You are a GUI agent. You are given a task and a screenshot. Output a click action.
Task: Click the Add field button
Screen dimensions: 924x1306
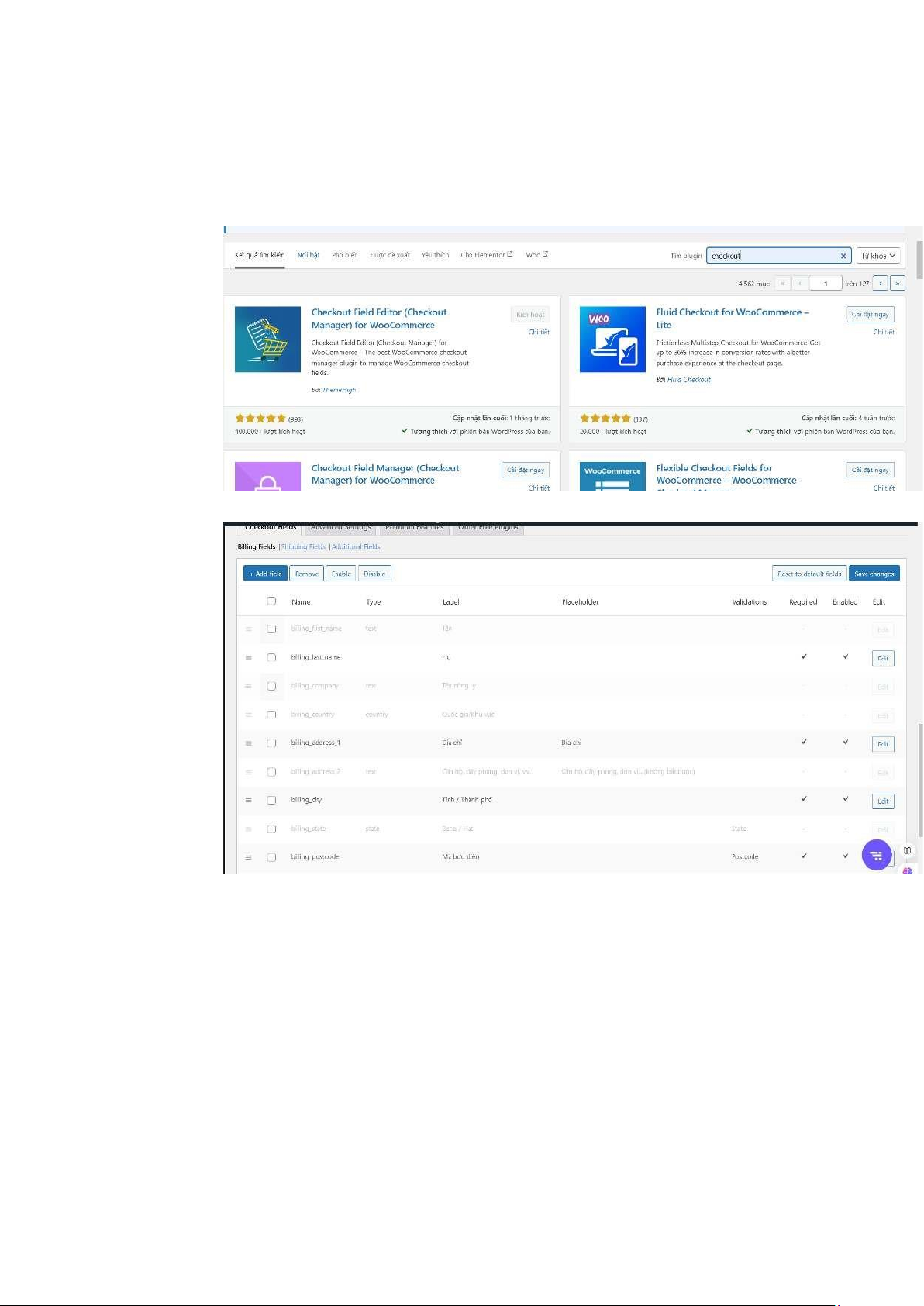265,574
